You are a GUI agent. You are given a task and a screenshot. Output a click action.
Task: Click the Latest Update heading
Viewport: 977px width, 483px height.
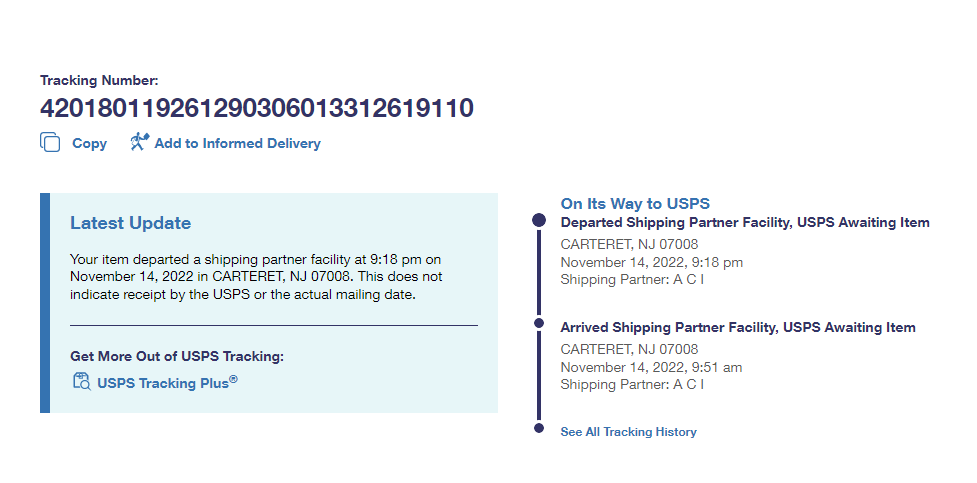130,223
